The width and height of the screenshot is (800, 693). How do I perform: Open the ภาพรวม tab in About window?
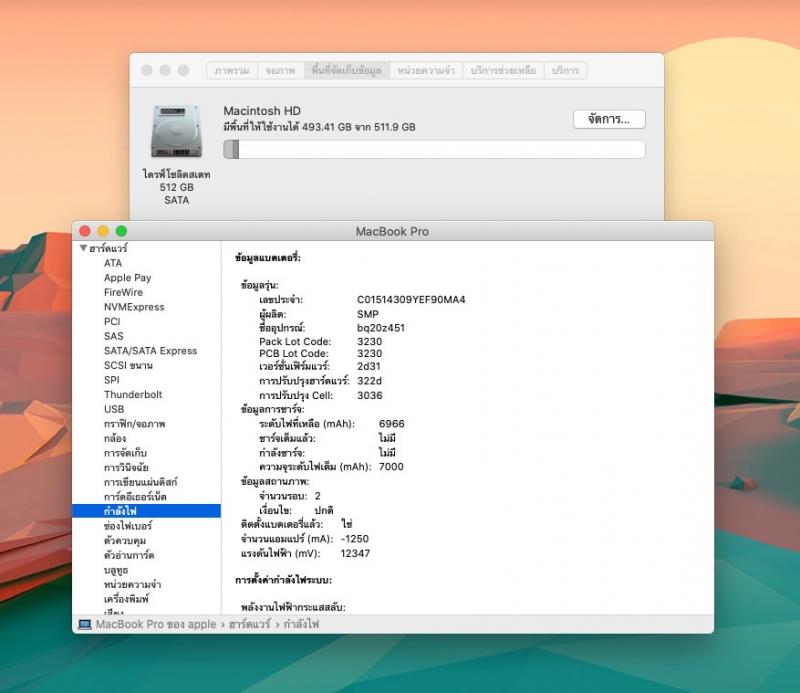click(x=232, y=70)
